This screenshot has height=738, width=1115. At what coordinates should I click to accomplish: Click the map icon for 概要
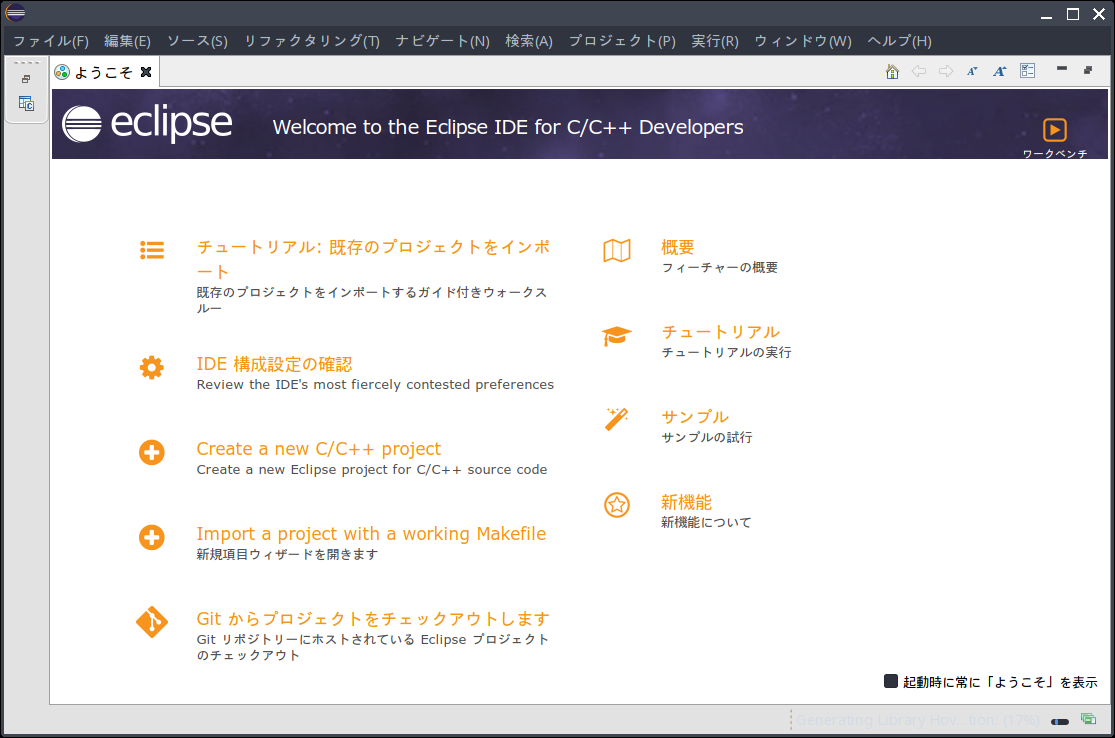point(617,250)
